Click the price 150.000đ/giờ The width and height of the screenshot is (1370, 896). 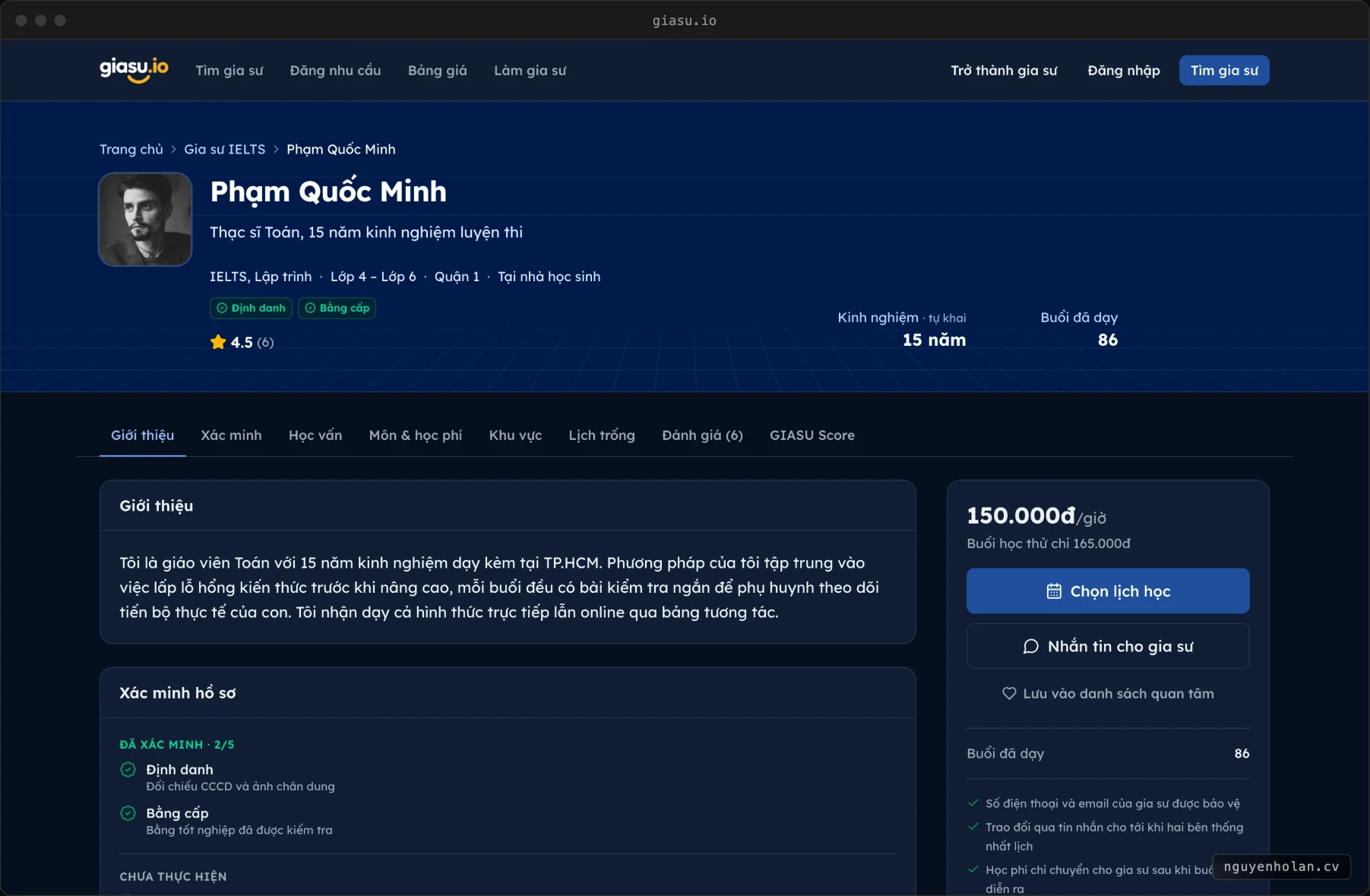[x=1036, y=516]
